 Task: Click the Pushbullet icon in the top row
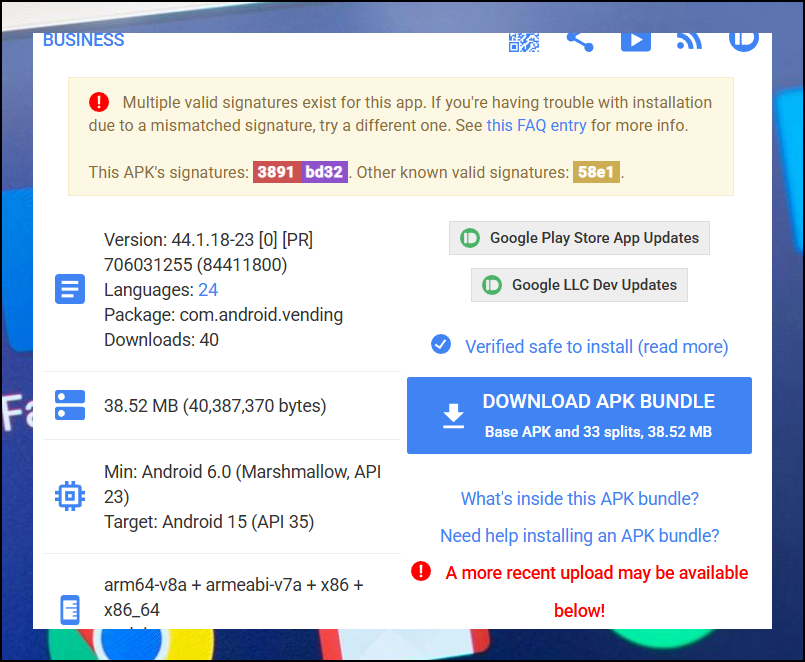[x=744, y=42]
